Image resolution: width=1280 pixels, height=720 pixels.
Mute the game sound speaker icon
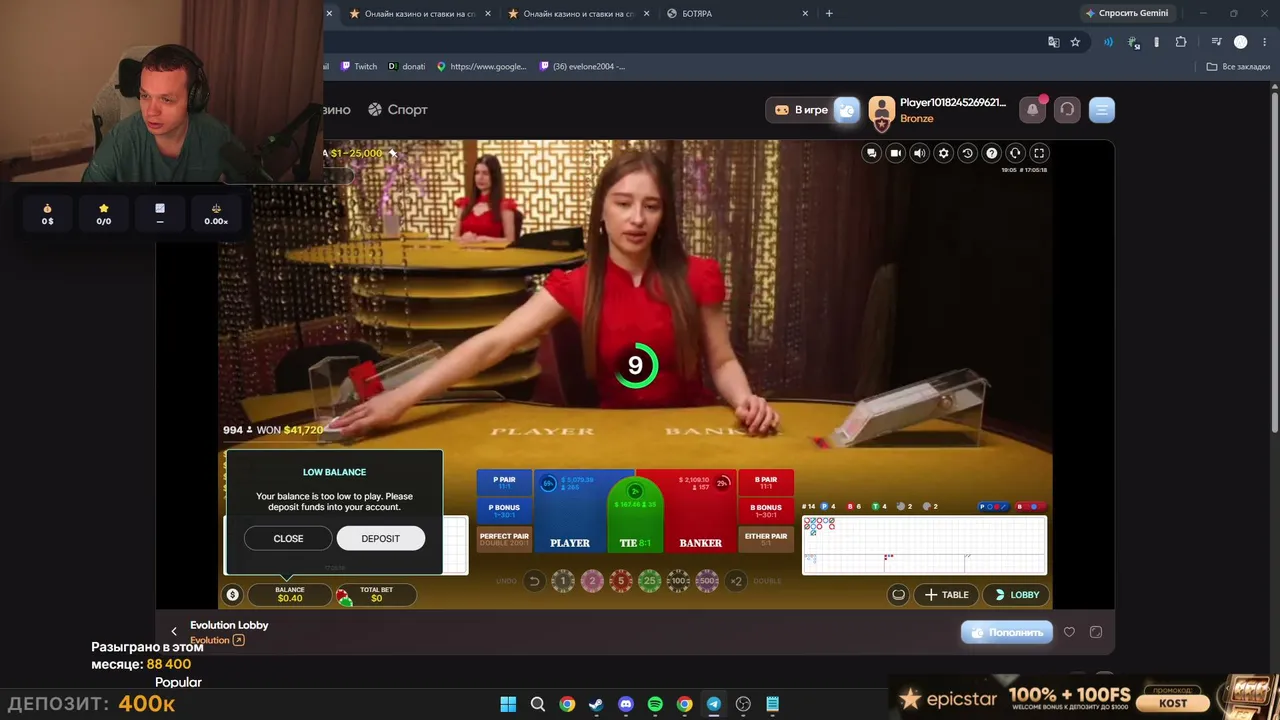920,153
